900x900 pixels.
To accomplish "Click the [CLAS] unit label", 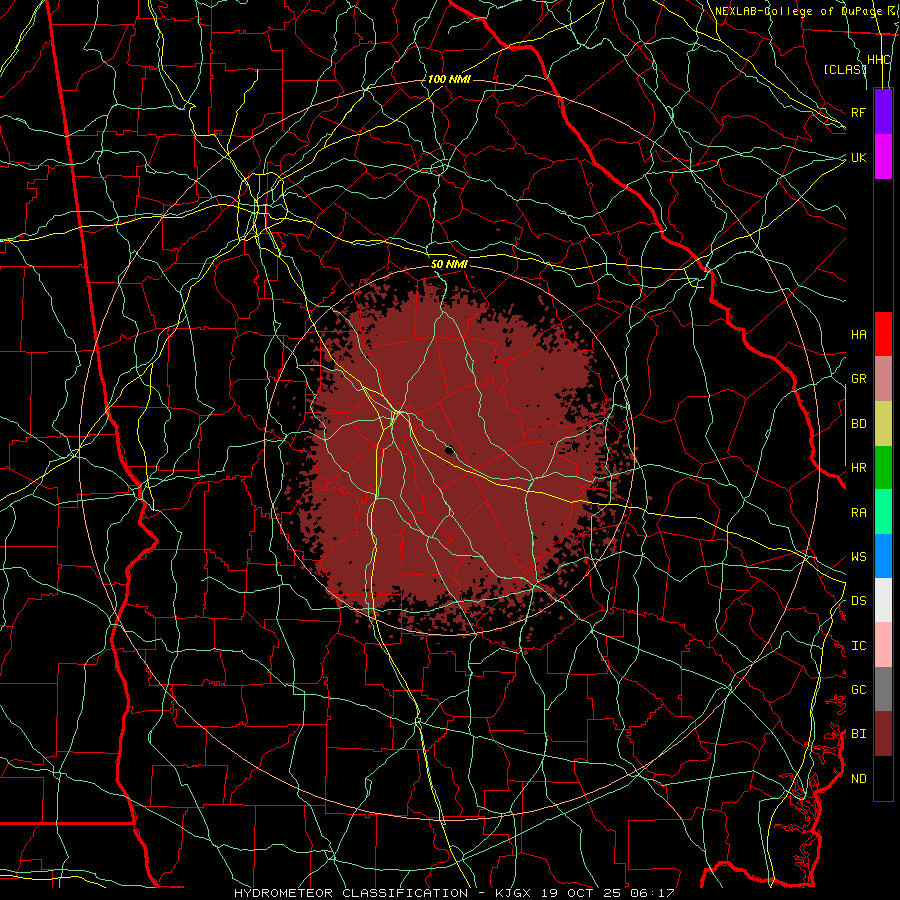I will coord(845,69).
